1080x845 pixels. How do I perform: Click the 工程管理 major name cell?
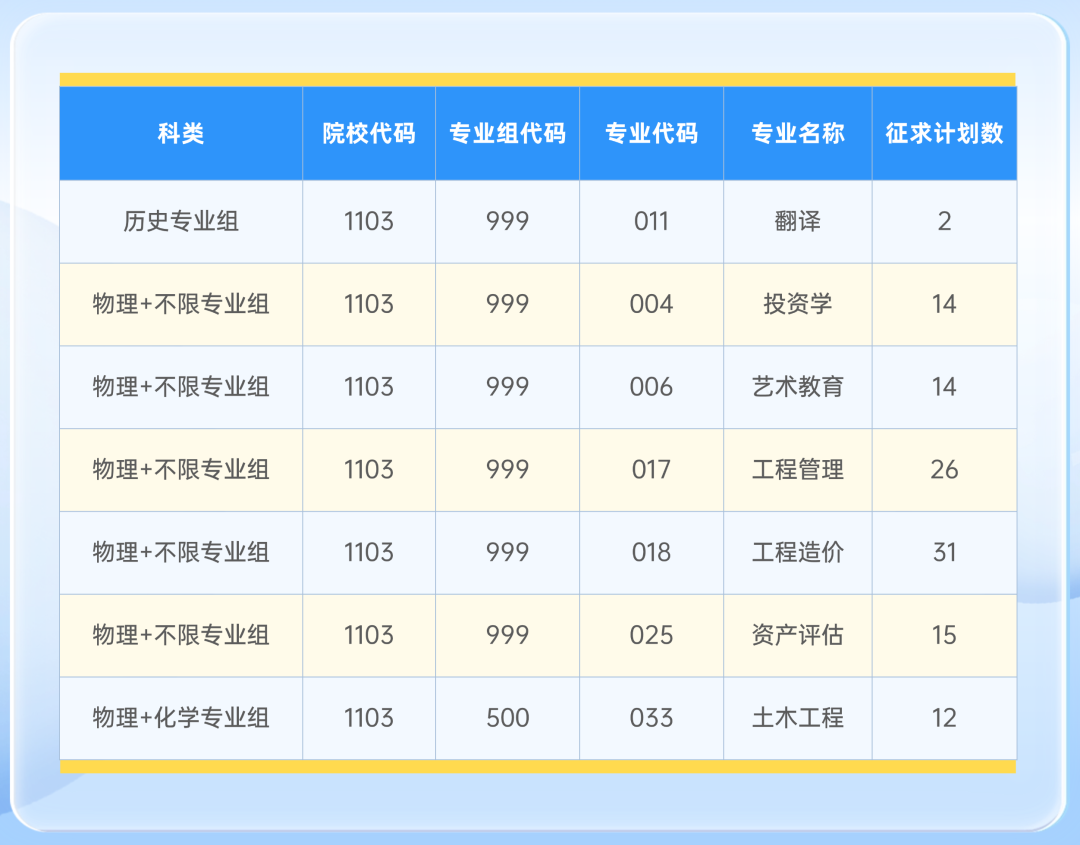tap(797, 470)
